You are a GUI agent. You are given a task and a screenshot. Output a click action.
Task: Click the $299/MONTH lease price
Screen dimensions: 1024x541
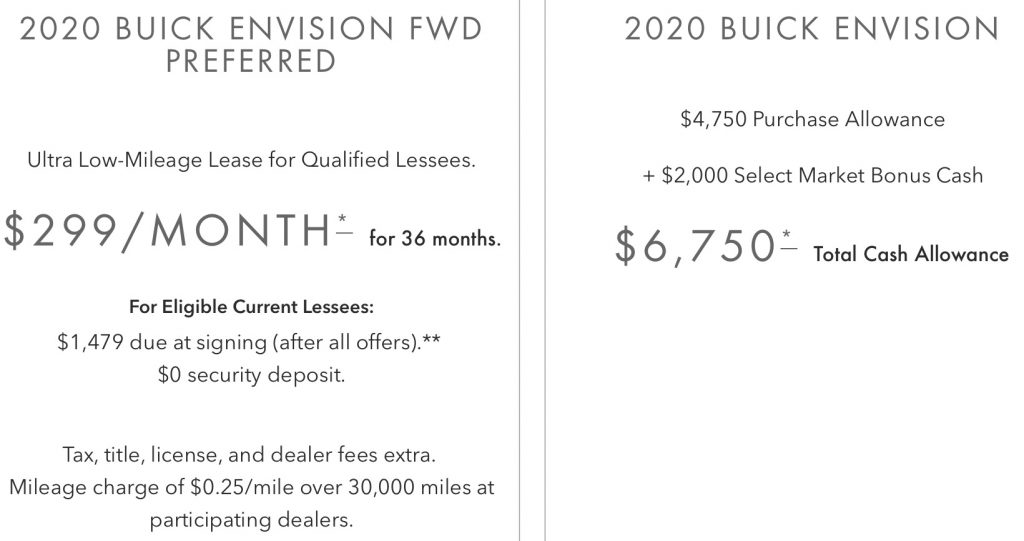point(168,231)
